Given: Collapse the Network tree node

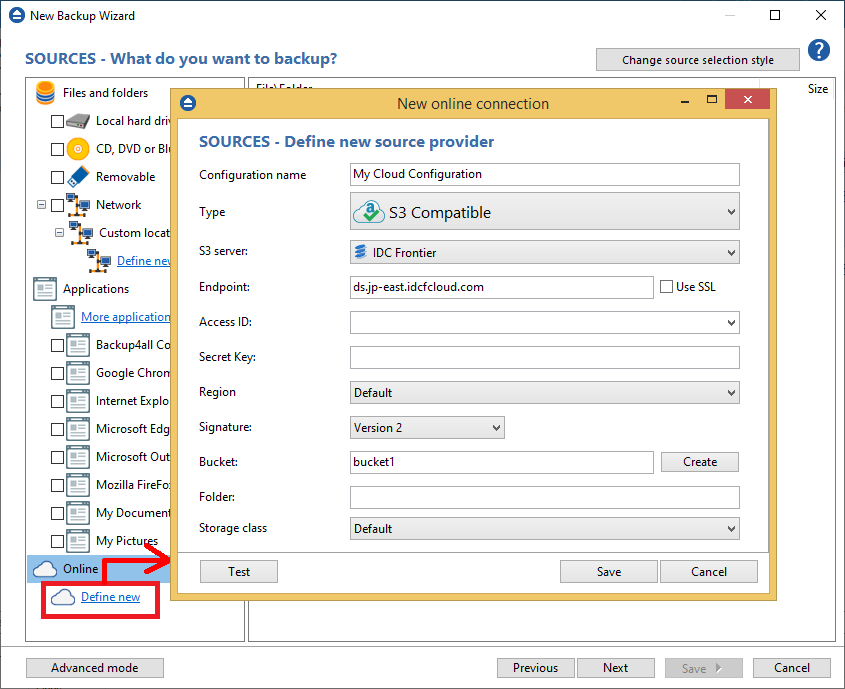Looking at the screenshot, I should click(41, 205).
